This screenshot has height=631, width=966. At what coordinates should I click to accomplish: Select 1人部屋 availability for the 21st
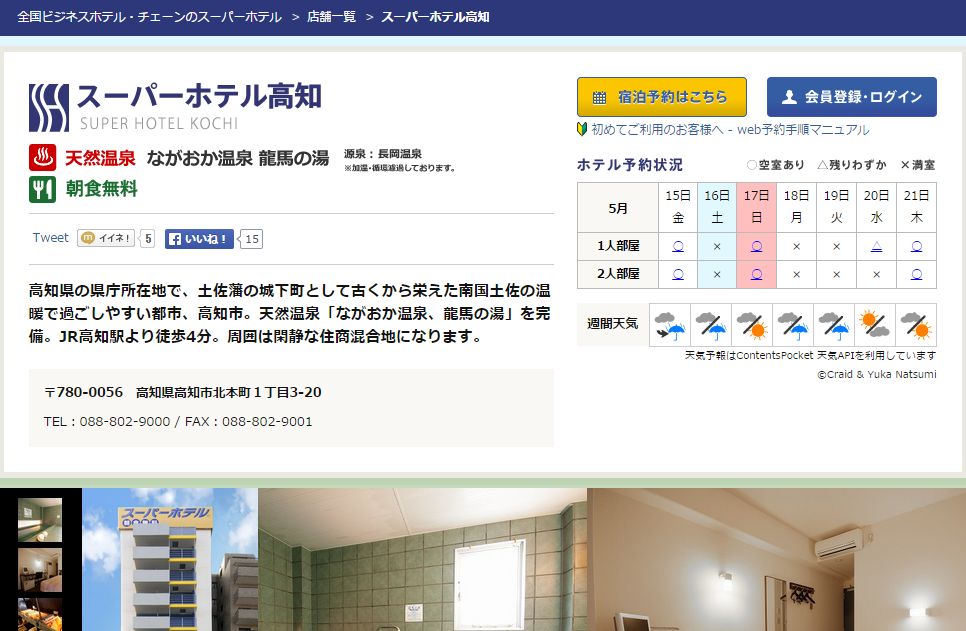tap(917, 246)
